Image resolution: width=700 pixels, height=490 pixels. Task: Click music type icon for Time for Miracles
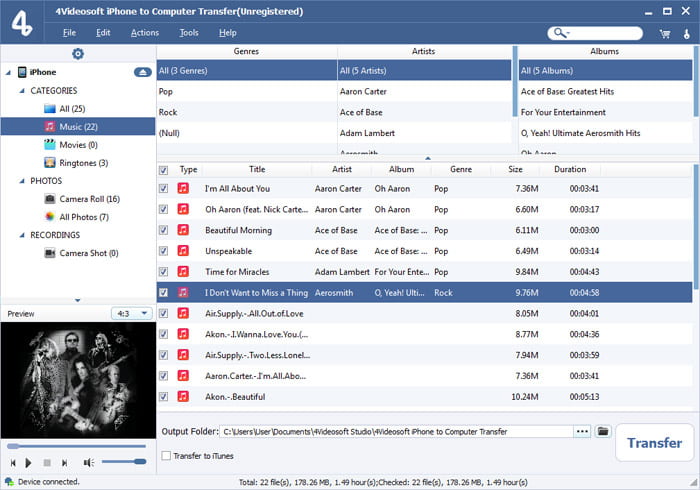(x=183, y=271)
